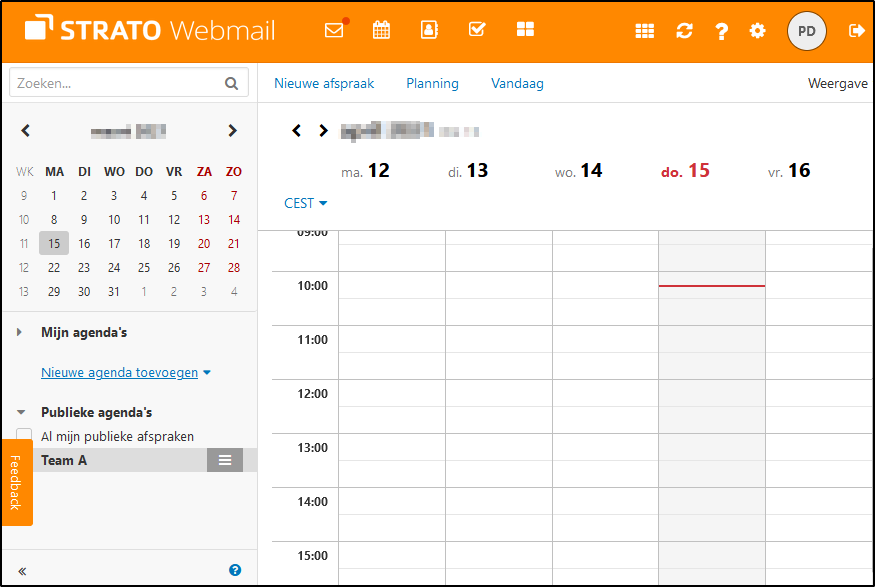Image resolution: width=875 pixels, height=587 pixels.
Task: Open the Portfolio squares icon
Action: (525, 31)
